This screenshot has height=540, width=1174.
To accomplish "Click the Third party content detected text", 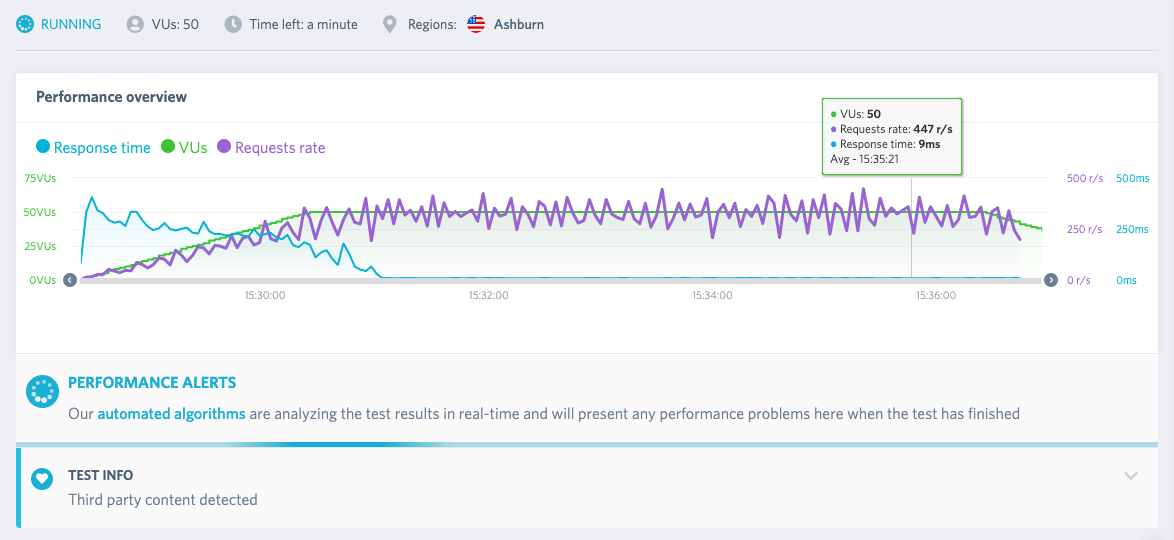I will point(162,500).
